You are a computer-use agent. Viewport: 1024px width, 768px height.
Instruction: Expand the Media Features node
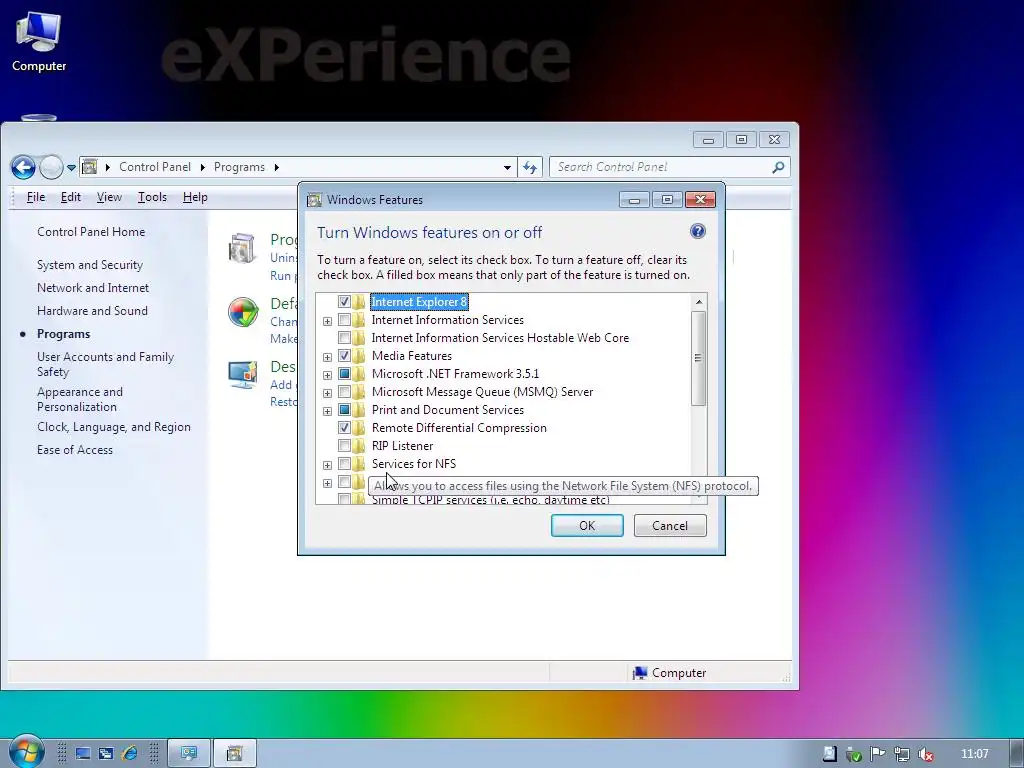click(x=327, y=357)
